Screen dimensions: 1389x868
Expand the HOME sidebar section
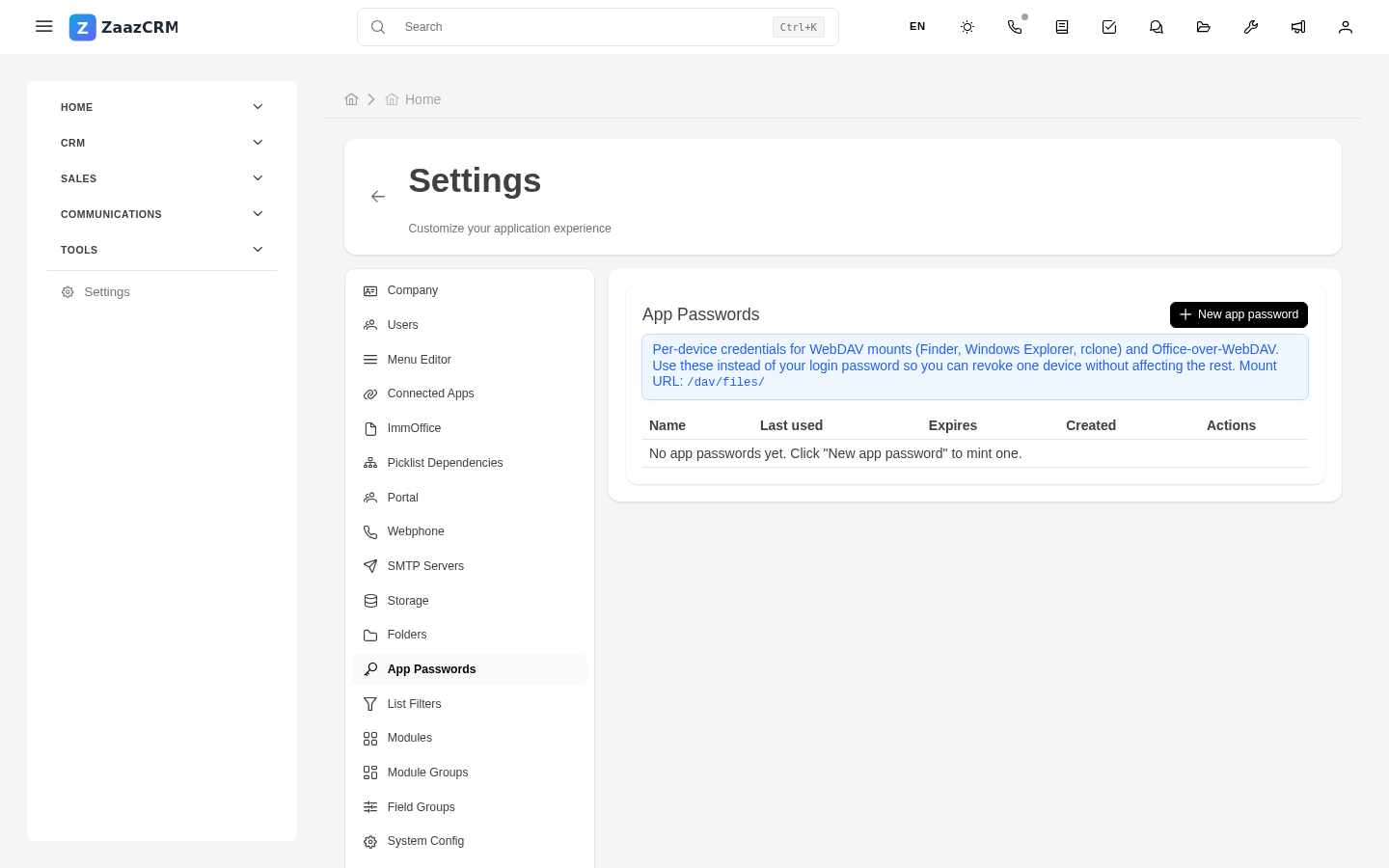click(x=162, y=107)
